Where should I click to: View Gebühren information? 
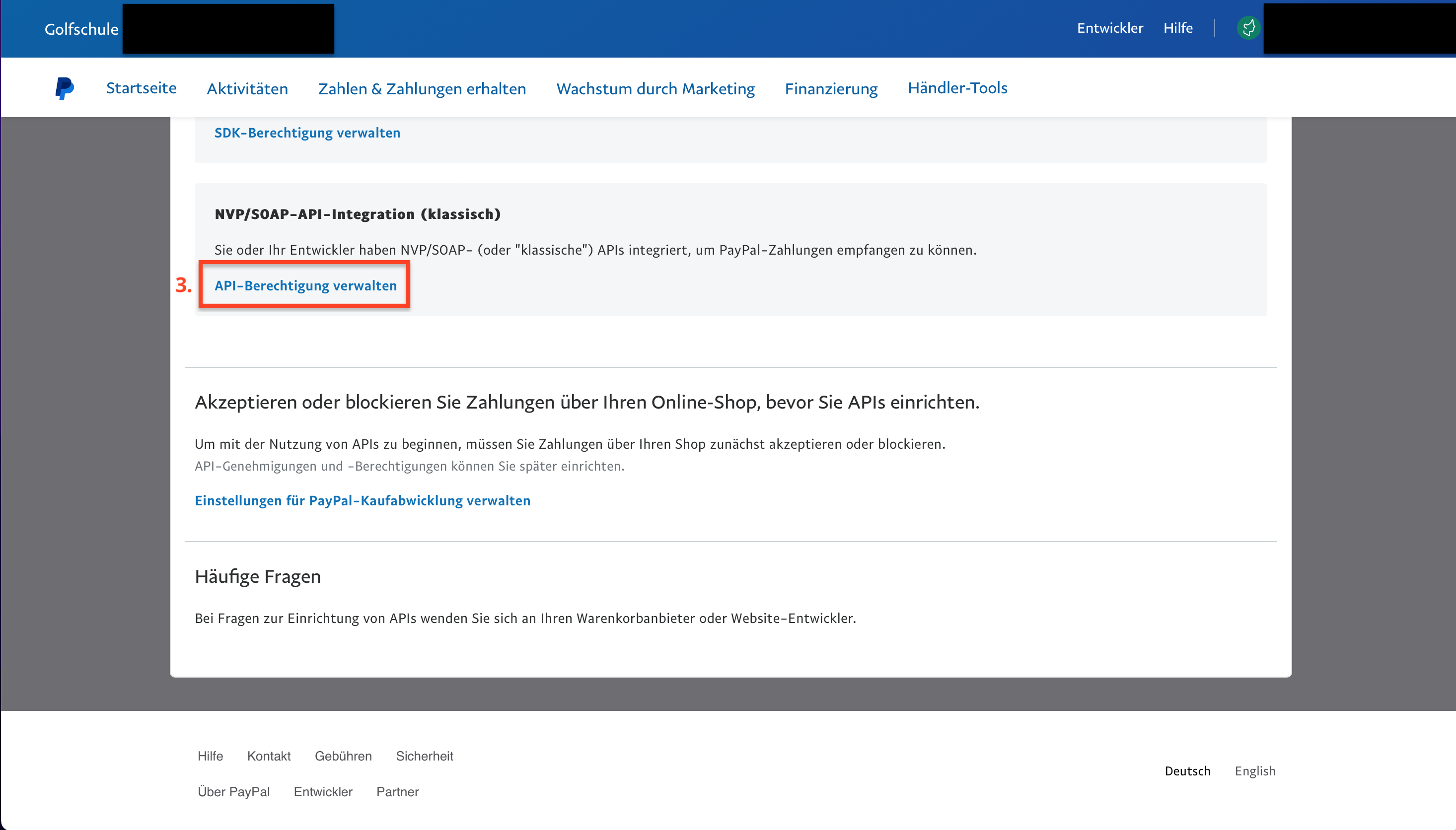point(343,756)
